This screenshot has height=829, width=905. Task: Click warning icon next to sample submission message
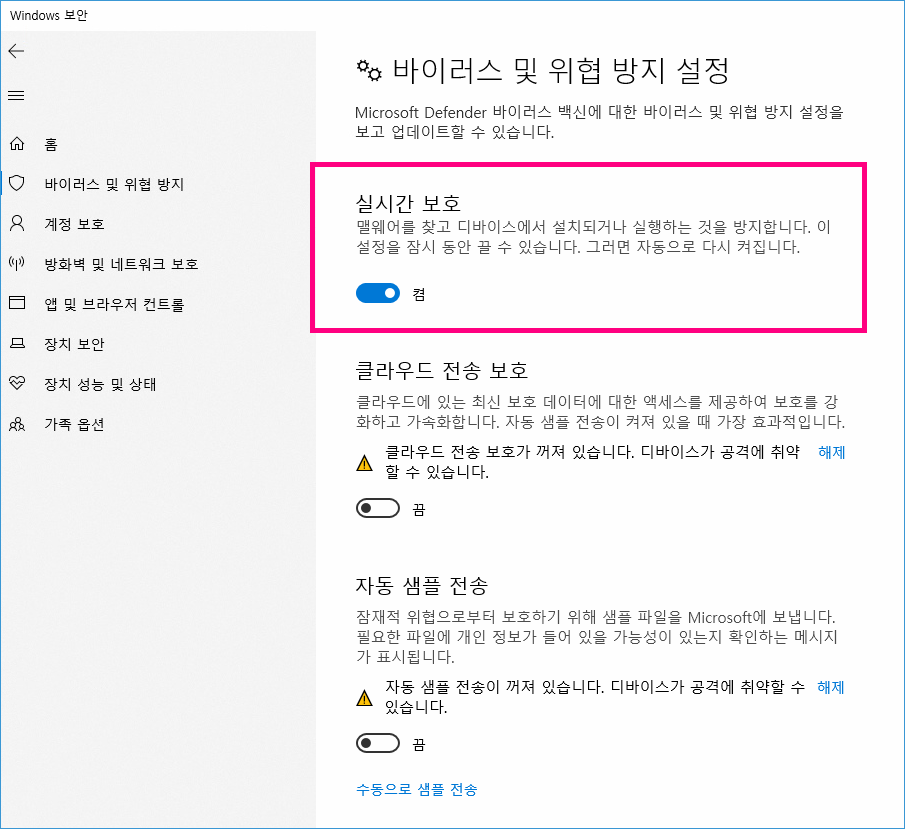coord(365,698)
